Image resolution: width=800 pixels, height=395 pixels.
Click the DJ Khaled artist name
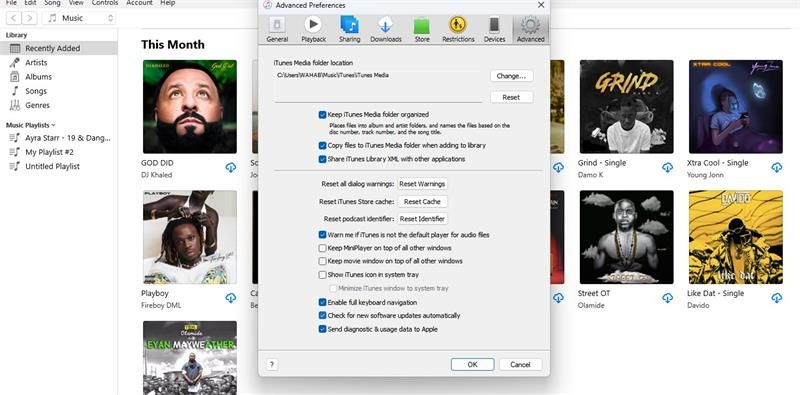click(x=157, y=175)
